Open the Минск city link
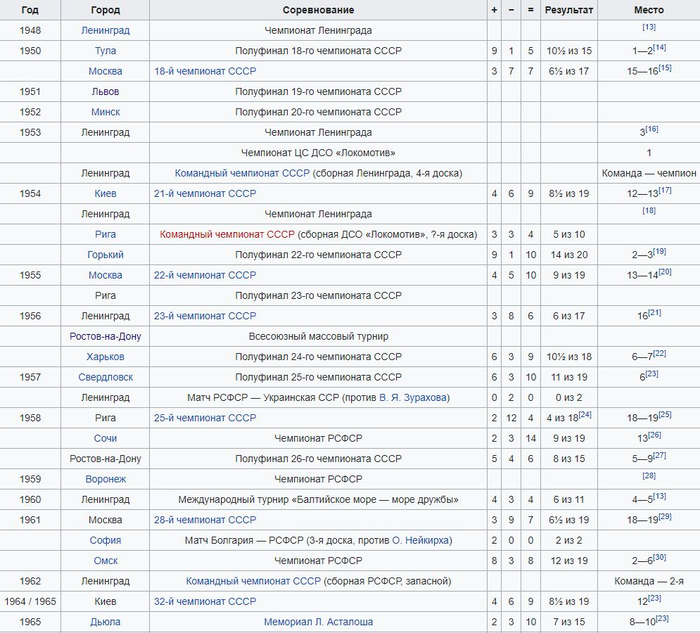 [105, 112]
